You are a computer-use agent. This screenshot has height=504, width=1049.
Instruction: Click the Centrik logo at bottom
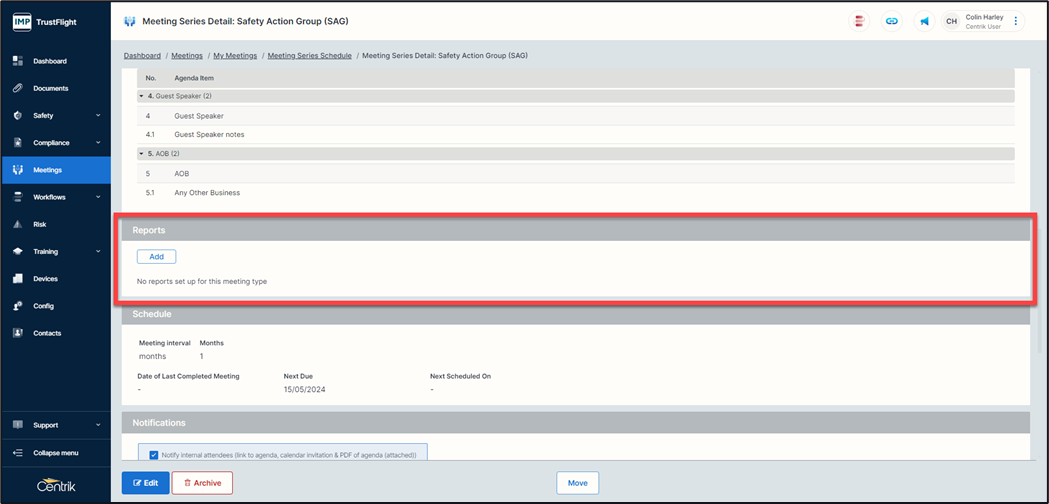(x=56, y=485)
